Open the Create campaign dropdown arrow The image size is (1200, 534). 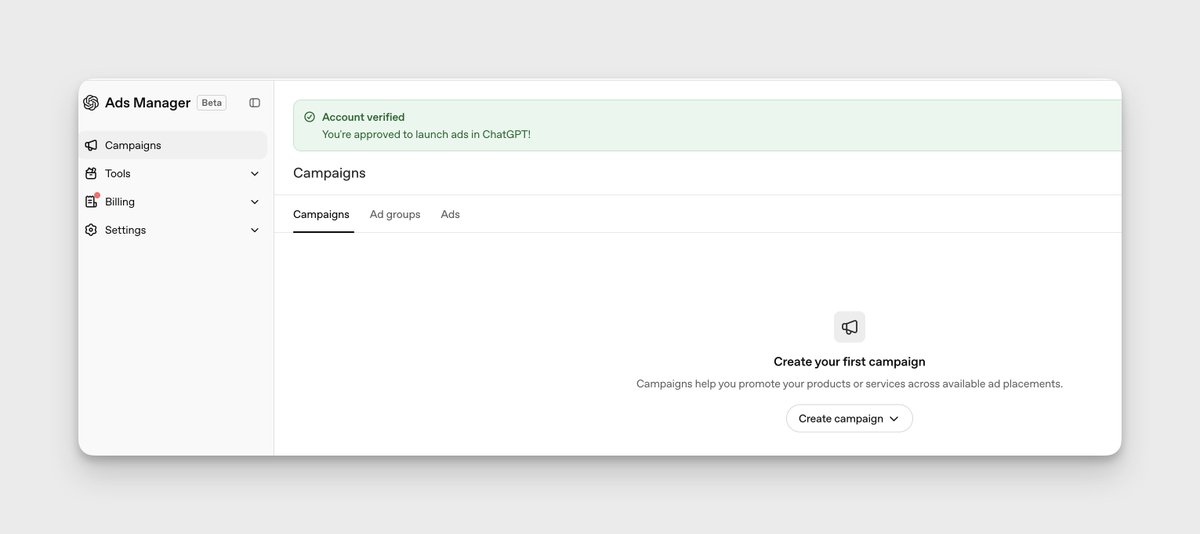pos(894,419)
